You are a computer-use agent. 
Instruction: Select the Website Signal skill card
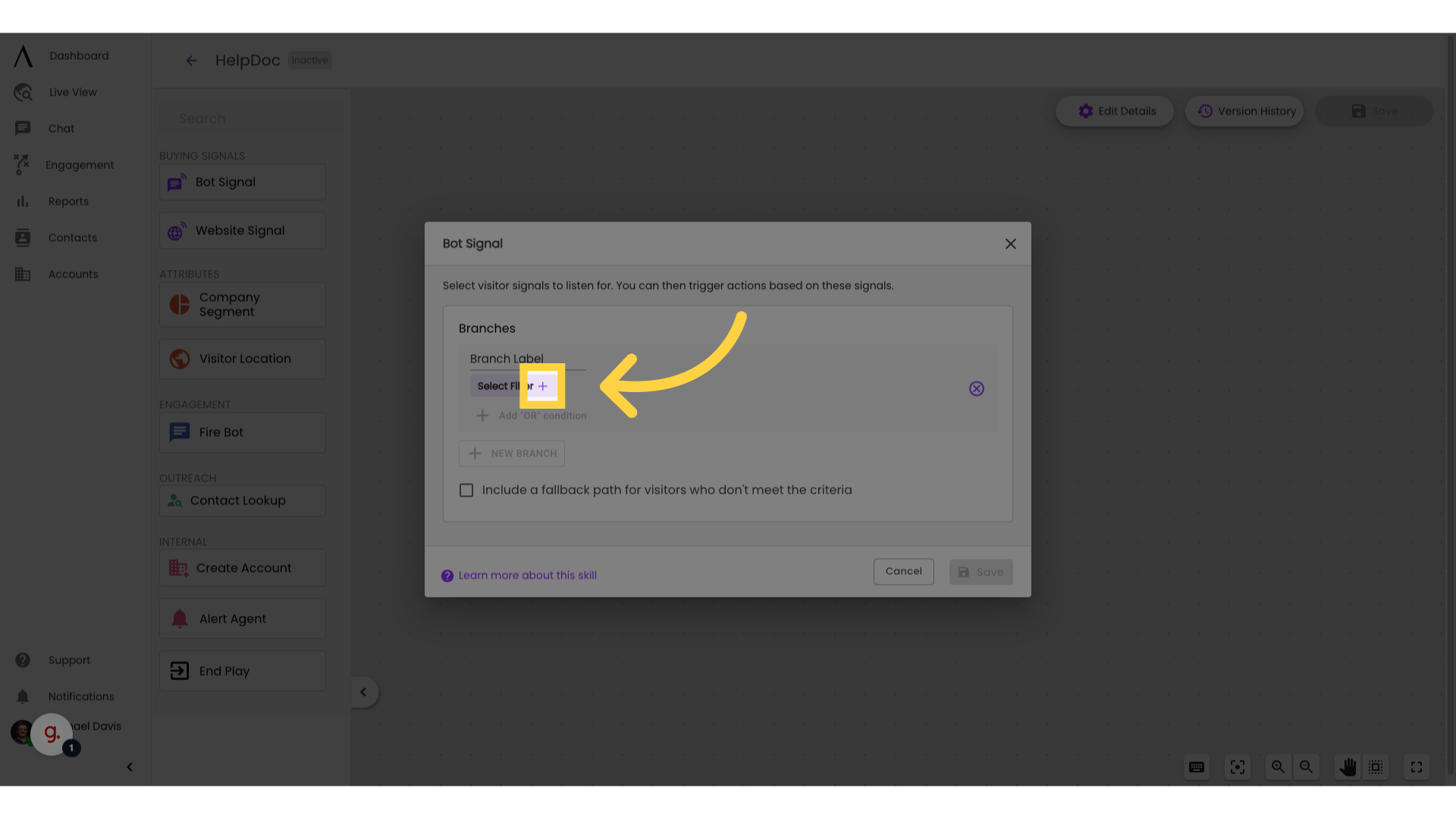pyautogui.click(x=242, y=231)
